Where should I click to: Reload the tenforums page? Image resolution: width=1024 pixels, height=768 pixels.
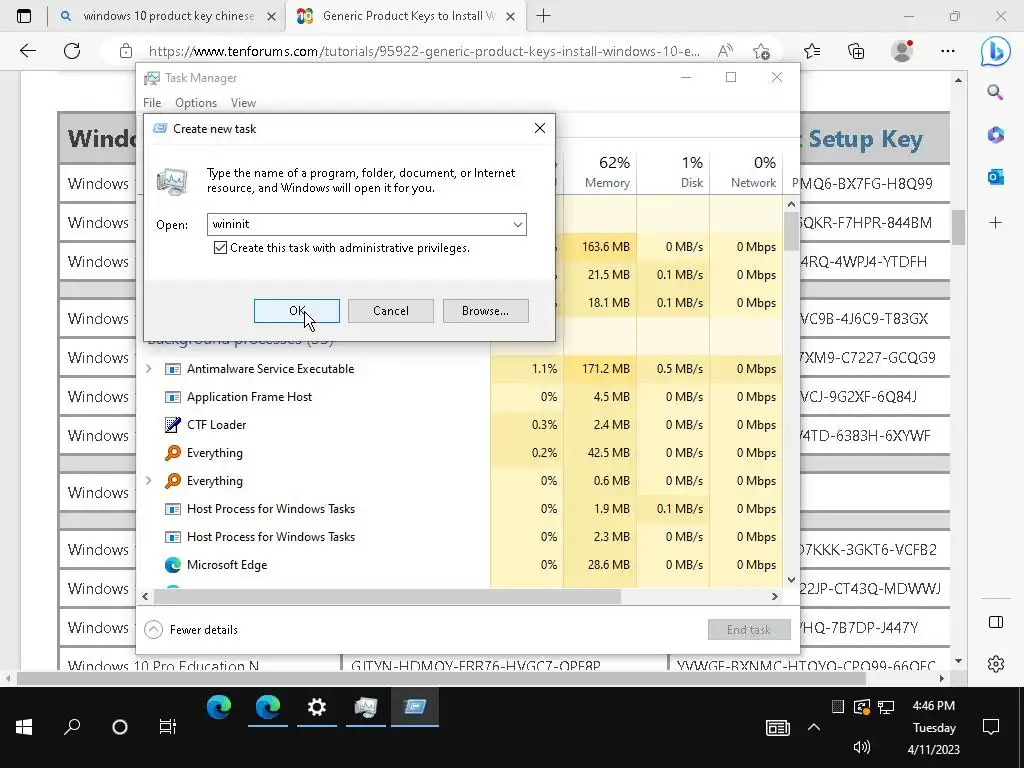[72, 51]
